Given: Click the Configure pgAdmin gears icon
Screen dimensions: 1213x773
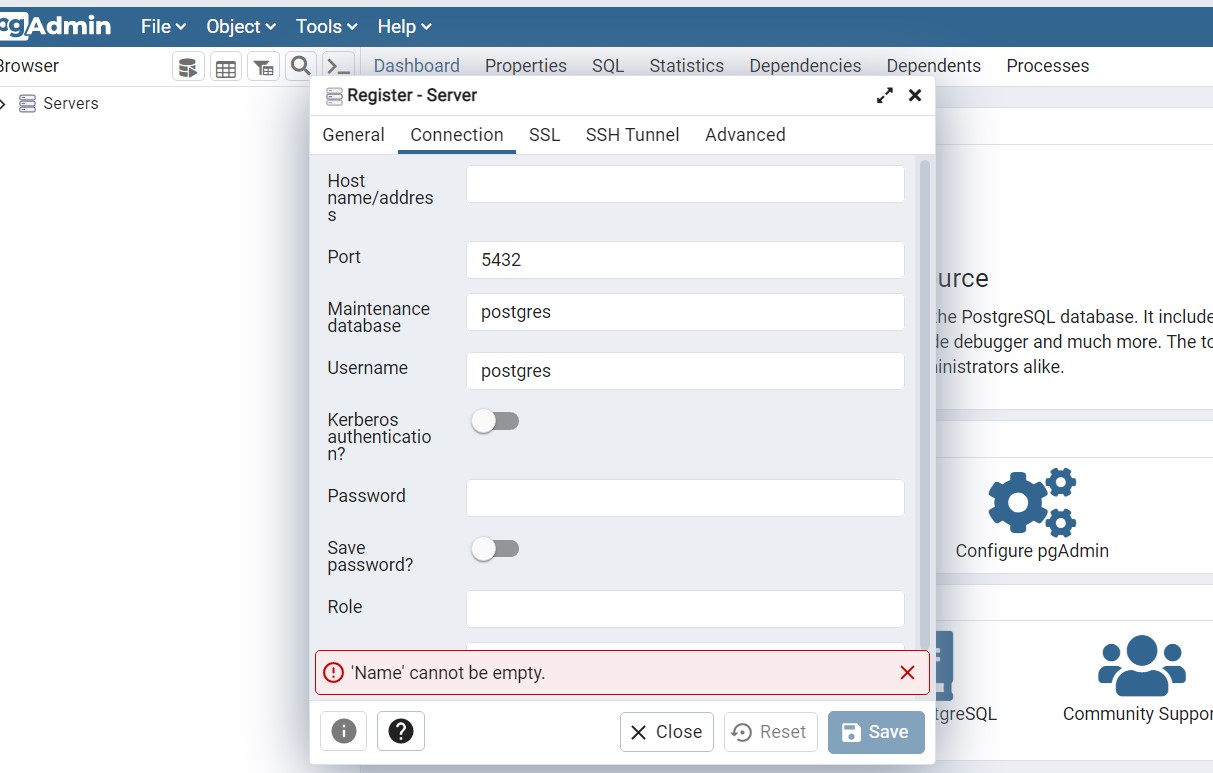Looking at the screenshot, I should click(x=1032, y=502).
